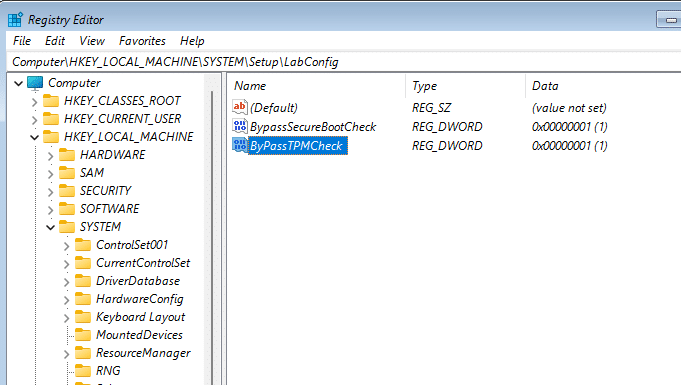Viewport: 681px width, 385px height.
Task: Click the MountedDevices folder icon
Action: point(83,335)
